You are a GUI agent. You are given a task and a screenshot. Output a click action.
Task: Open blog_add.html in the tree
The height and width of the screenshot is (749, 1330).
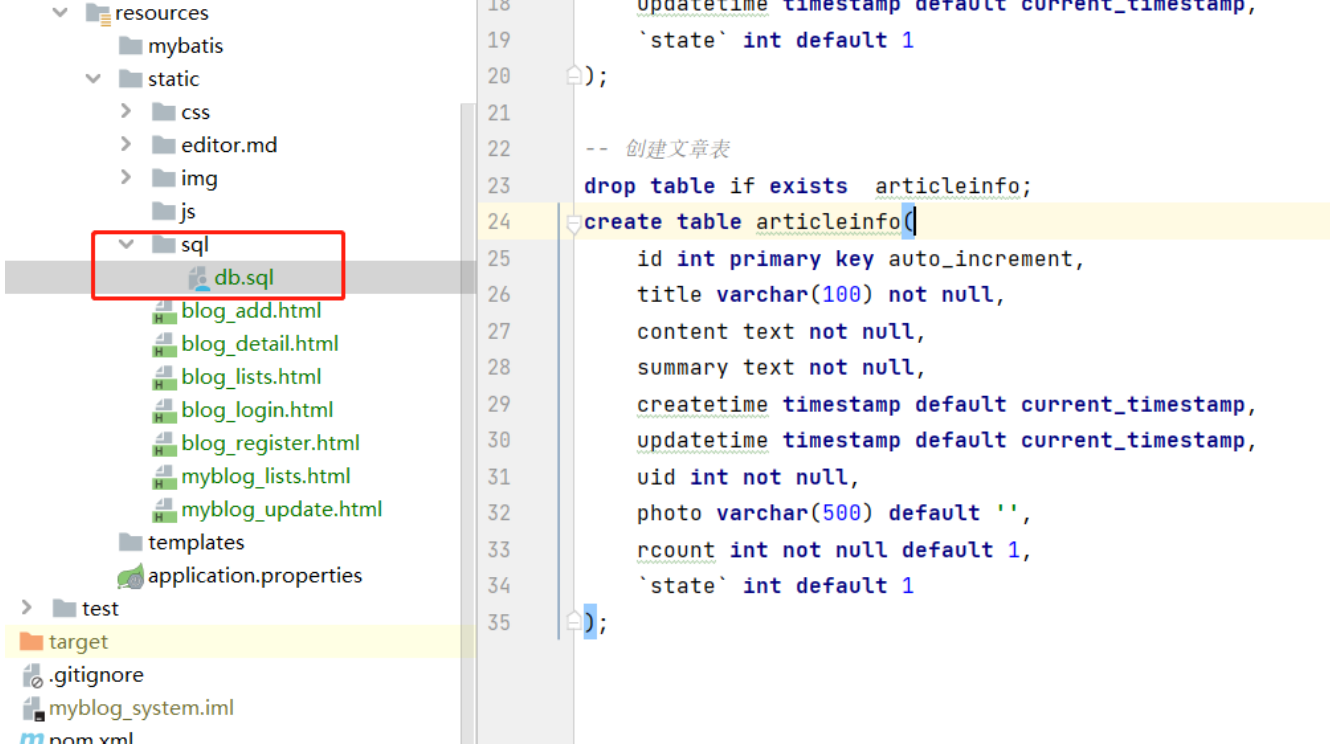point(252,311)
